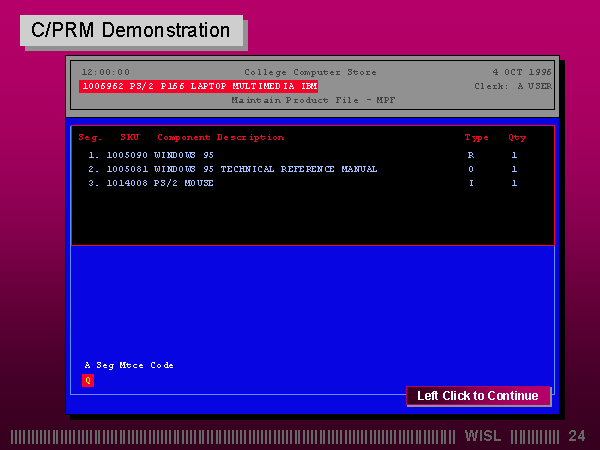Click the 12:00:00 time display
The width and height of the screenshot is (600, 450).
click(105, 72)
